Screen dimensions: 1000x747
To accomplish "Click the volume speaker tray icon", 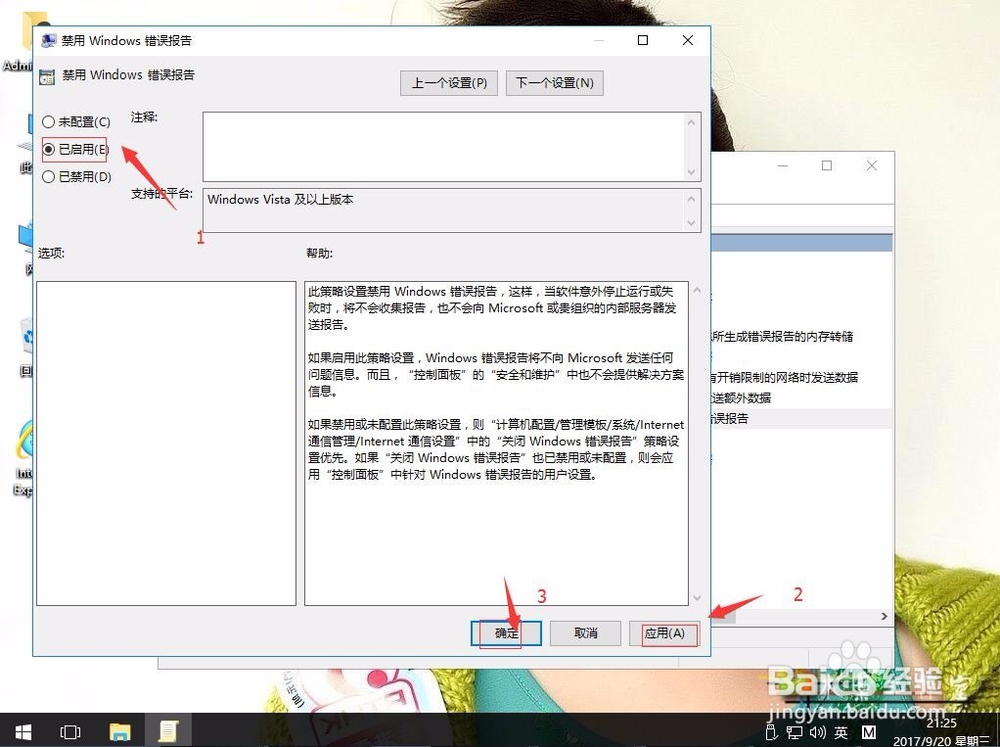I will click(817, 732).
